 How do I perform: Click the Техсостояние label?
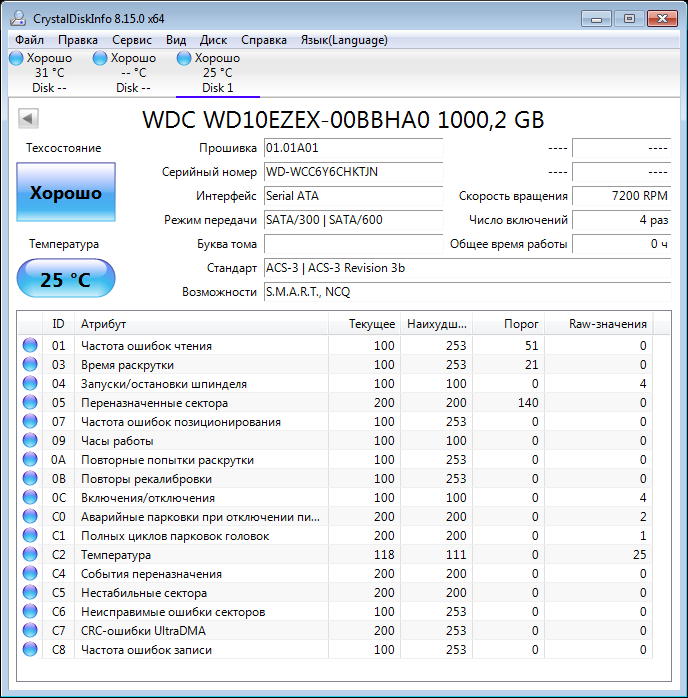click(64, 148)
